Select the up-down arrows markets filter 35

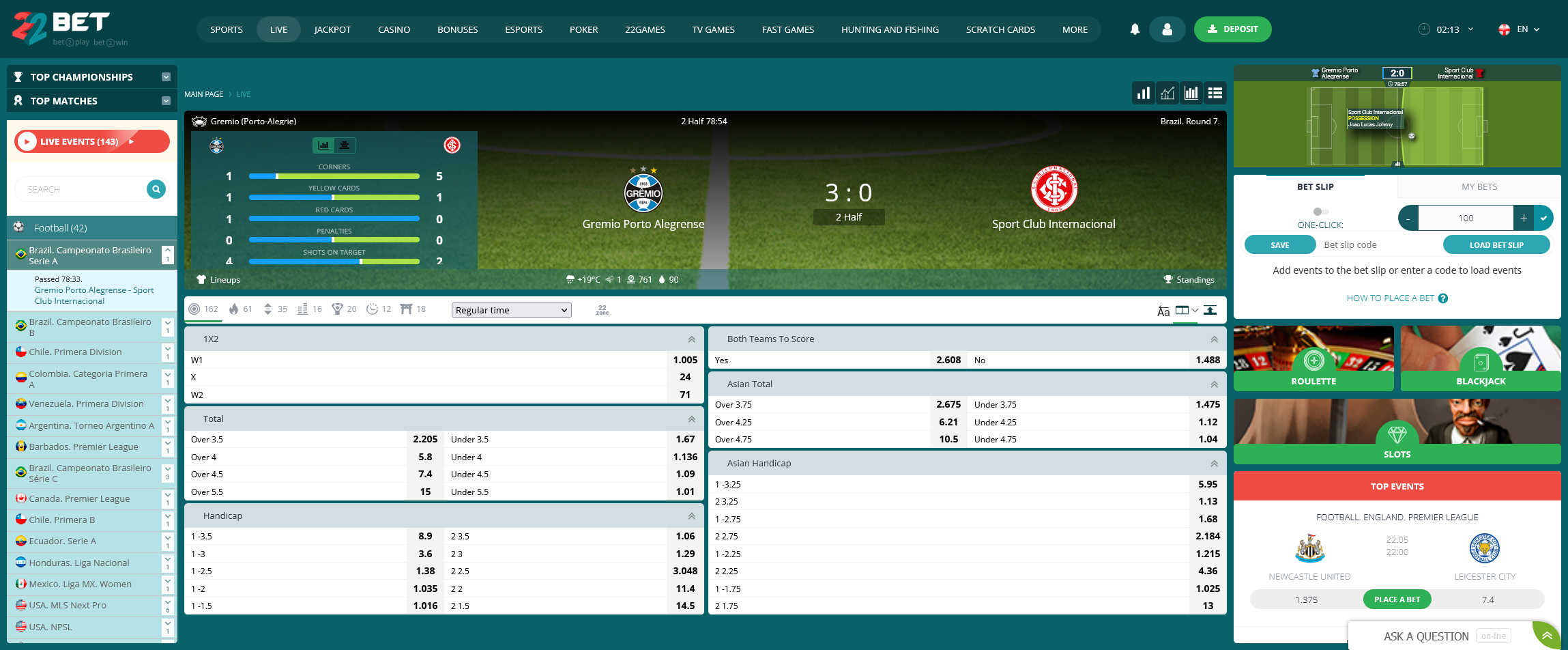click(x=275, y=309)
